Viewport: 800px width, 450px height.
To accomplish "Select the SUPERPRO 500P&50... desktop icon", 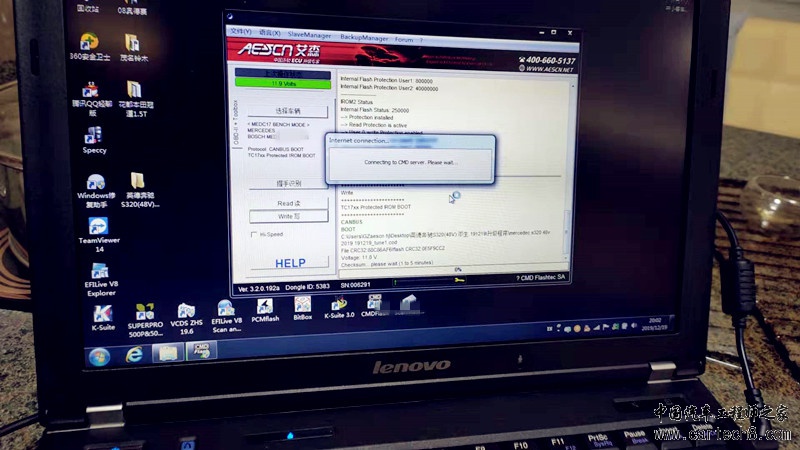I will (145, 320).
